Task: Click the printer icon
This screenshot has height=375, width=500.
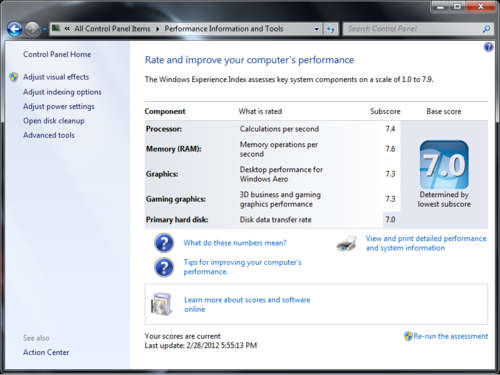Action: (347, 243)
